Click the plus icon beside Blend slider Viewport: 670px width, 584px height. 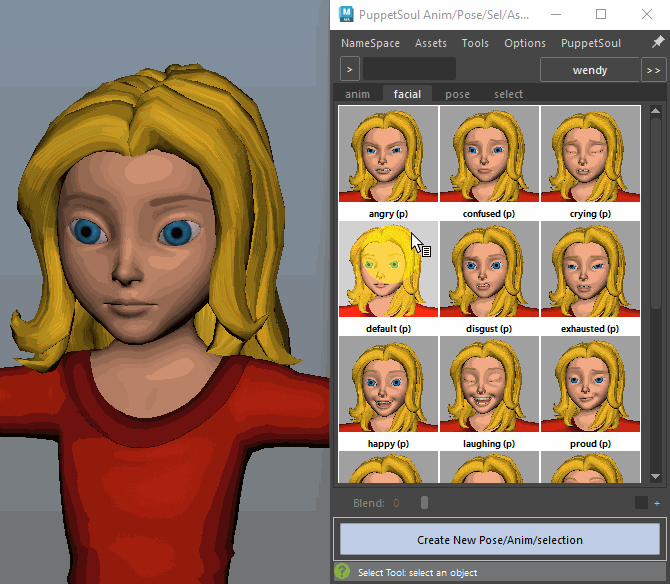point(657,504)
